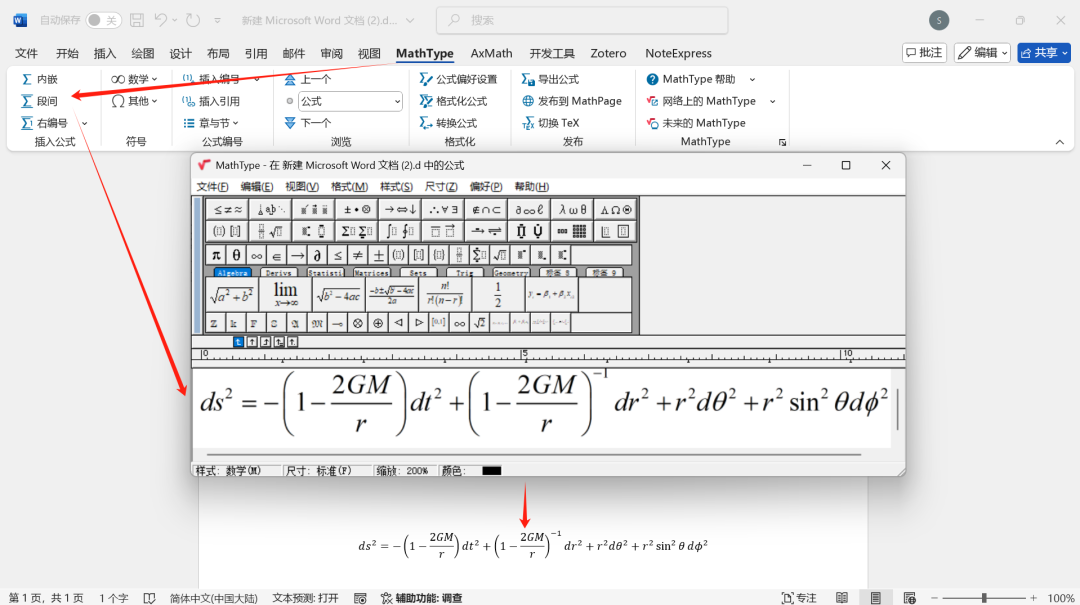The width and height of the screenshot is (1080, 605).
Task: Switch to the AxMath ribbon tab
Action: [x=491, y=53]
